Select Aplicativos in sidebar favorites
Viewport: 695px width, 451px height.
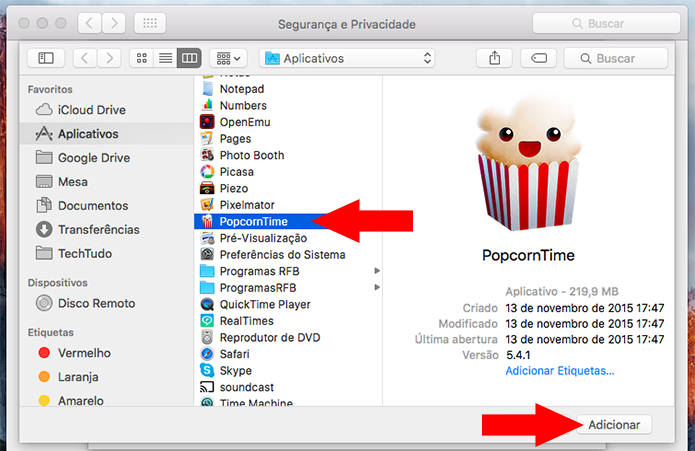coord(106,134)
